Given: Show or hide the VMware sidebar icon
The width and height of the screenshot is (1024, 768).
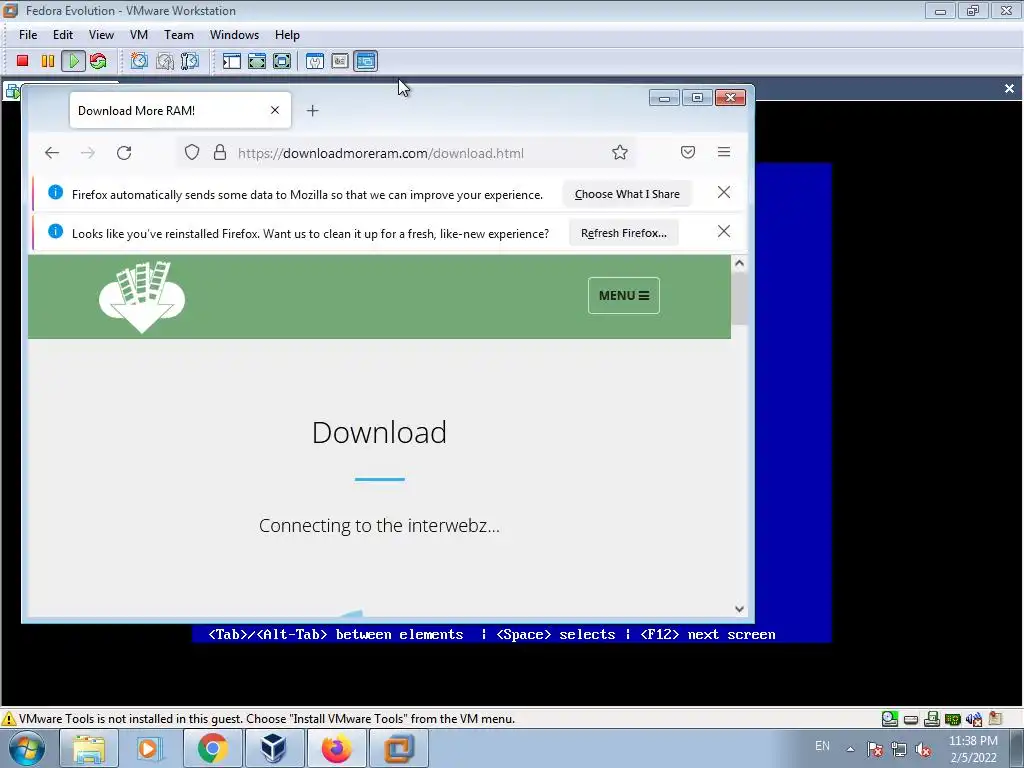Looking at the screenshot, I should [x=232, y=61].
